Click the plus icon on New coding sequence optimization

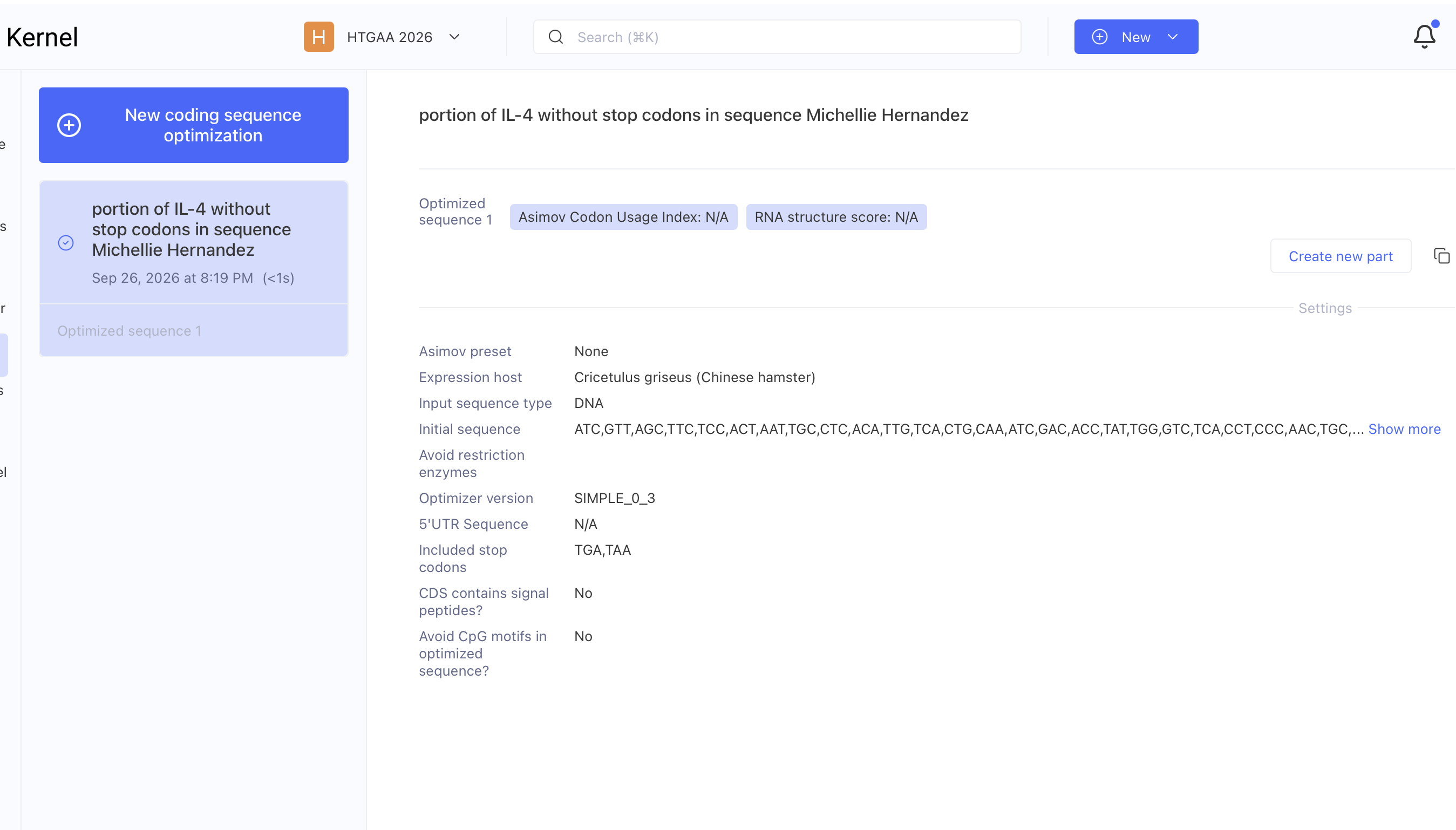[x=69, y=125]
